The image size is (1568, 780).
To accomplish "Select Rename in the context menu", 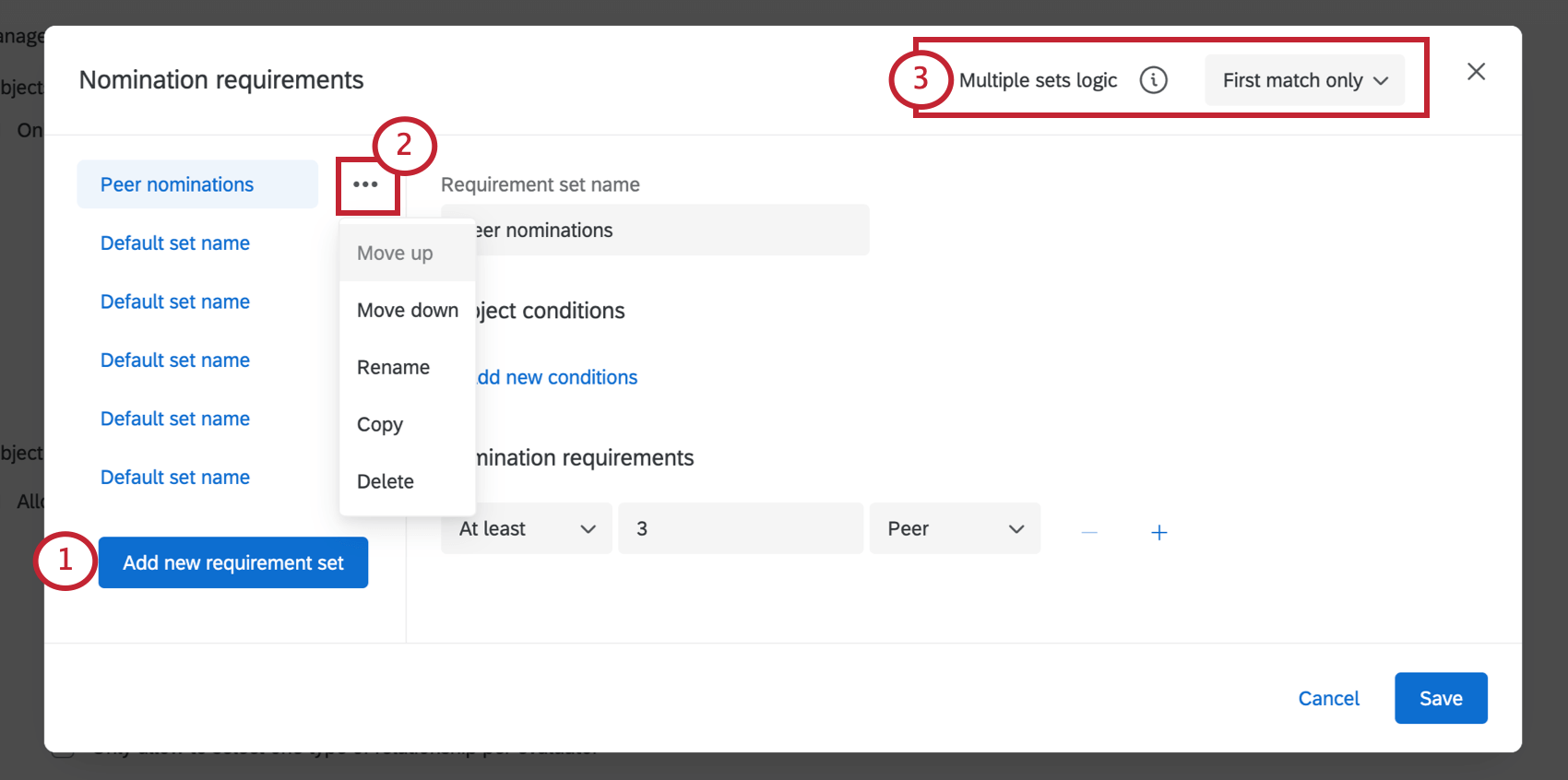I will (393, 368).
